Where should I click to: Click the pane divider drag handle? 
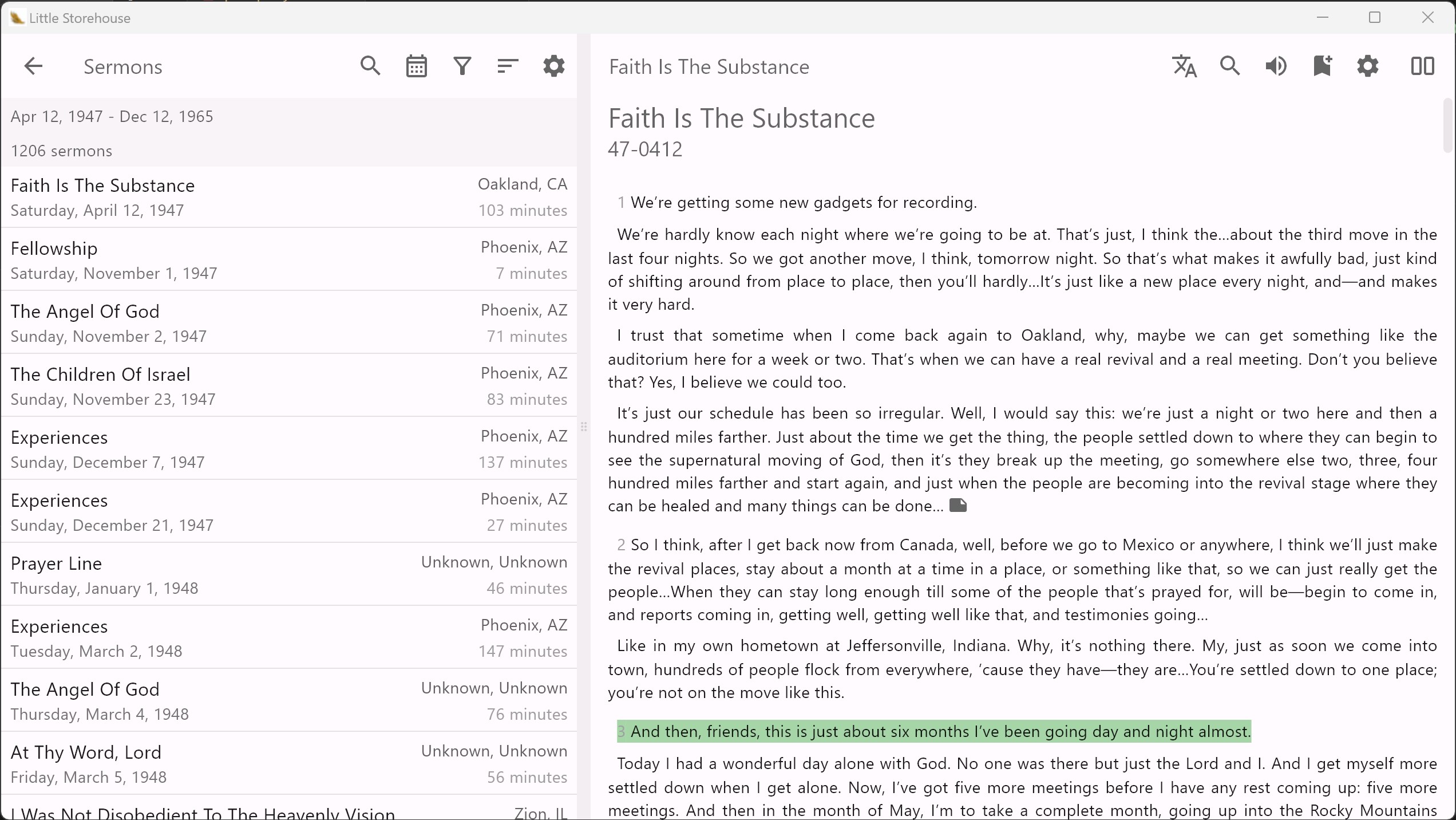pyautogui.click(x=584, y=427)
